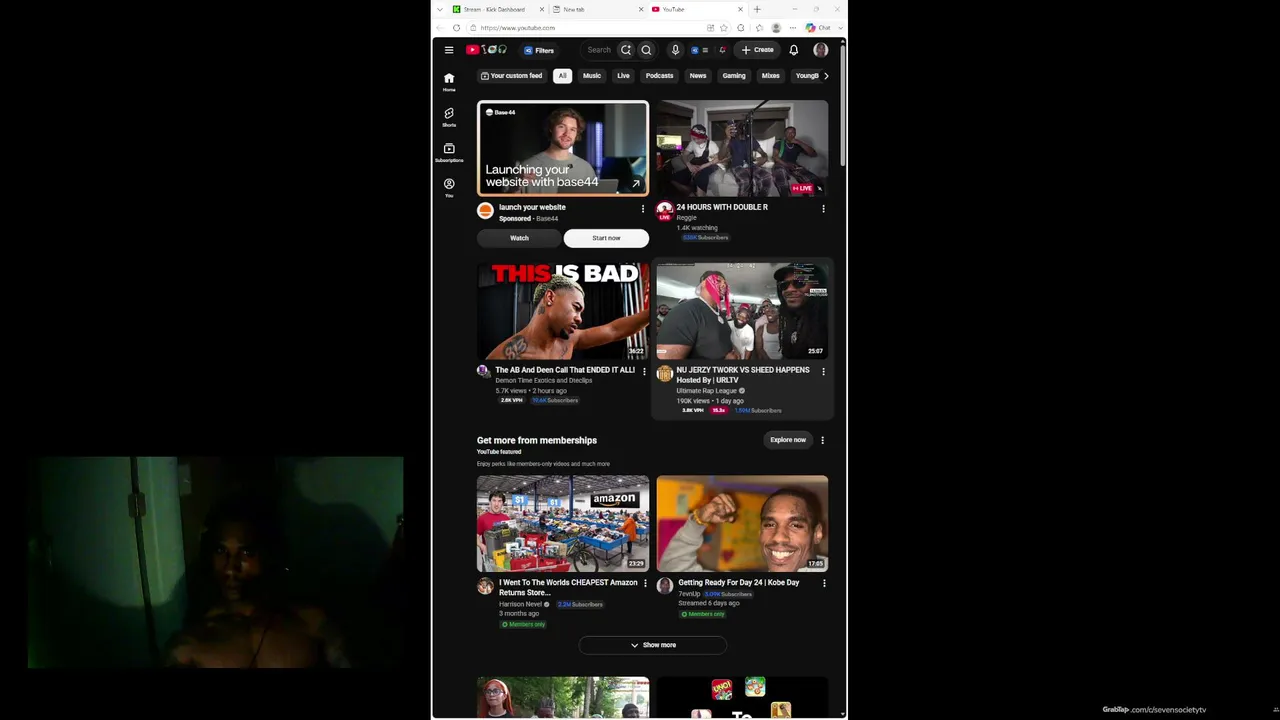Show next category chips with arrow
Image resolution: width=1280 pixels, height=720 pixels.
click(x=825, y=76)
